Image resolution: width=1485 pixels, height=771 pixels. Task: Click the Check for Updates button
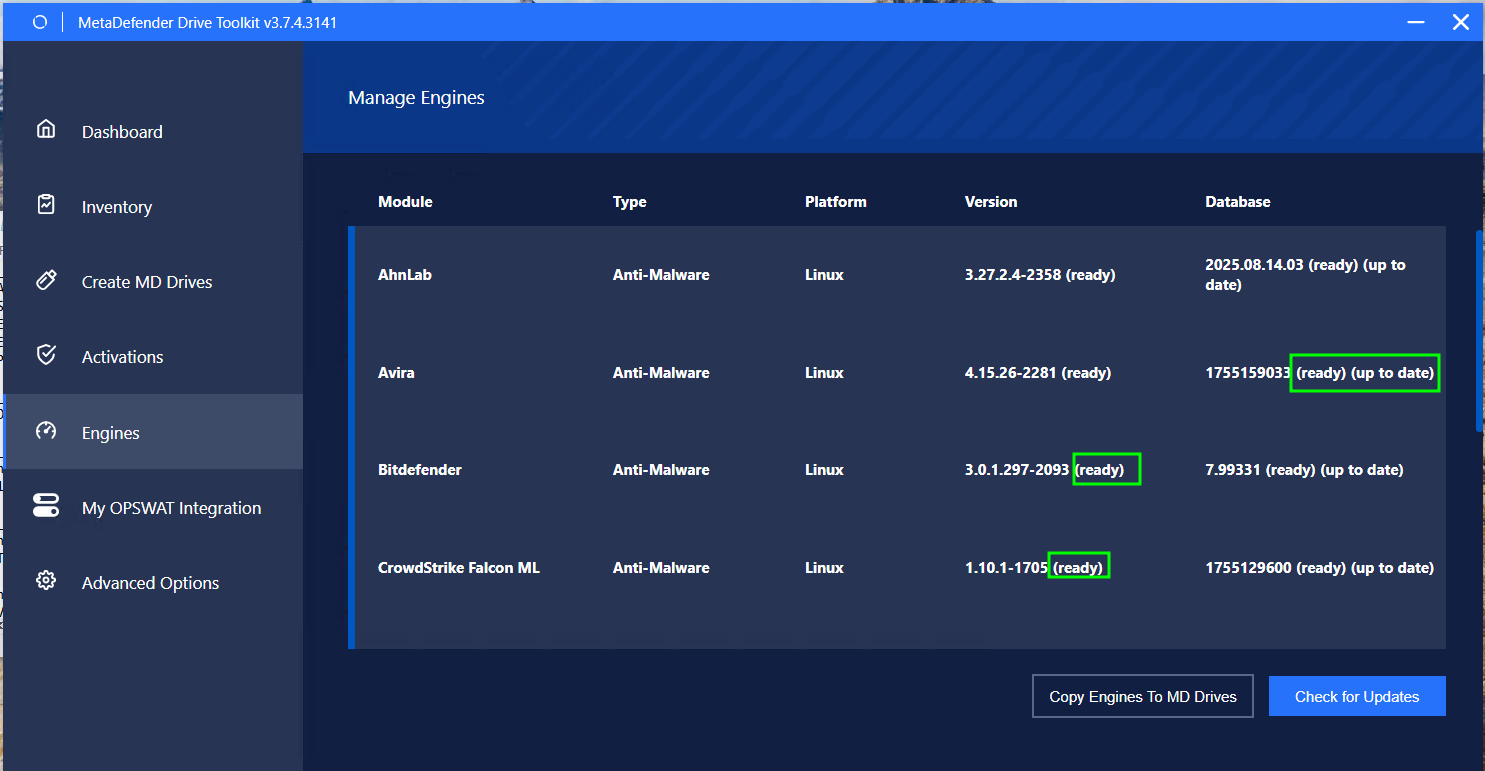[1357, 697]
